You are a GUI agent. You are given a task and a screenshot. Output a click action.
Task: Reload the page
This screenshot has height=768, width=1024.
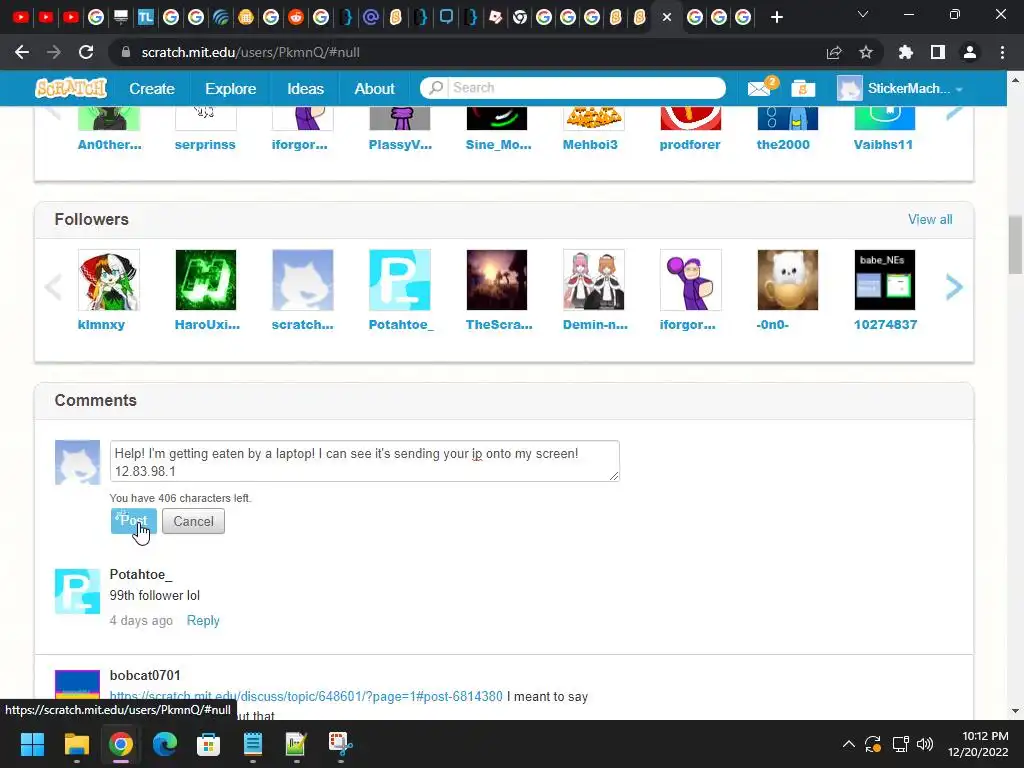86,52
